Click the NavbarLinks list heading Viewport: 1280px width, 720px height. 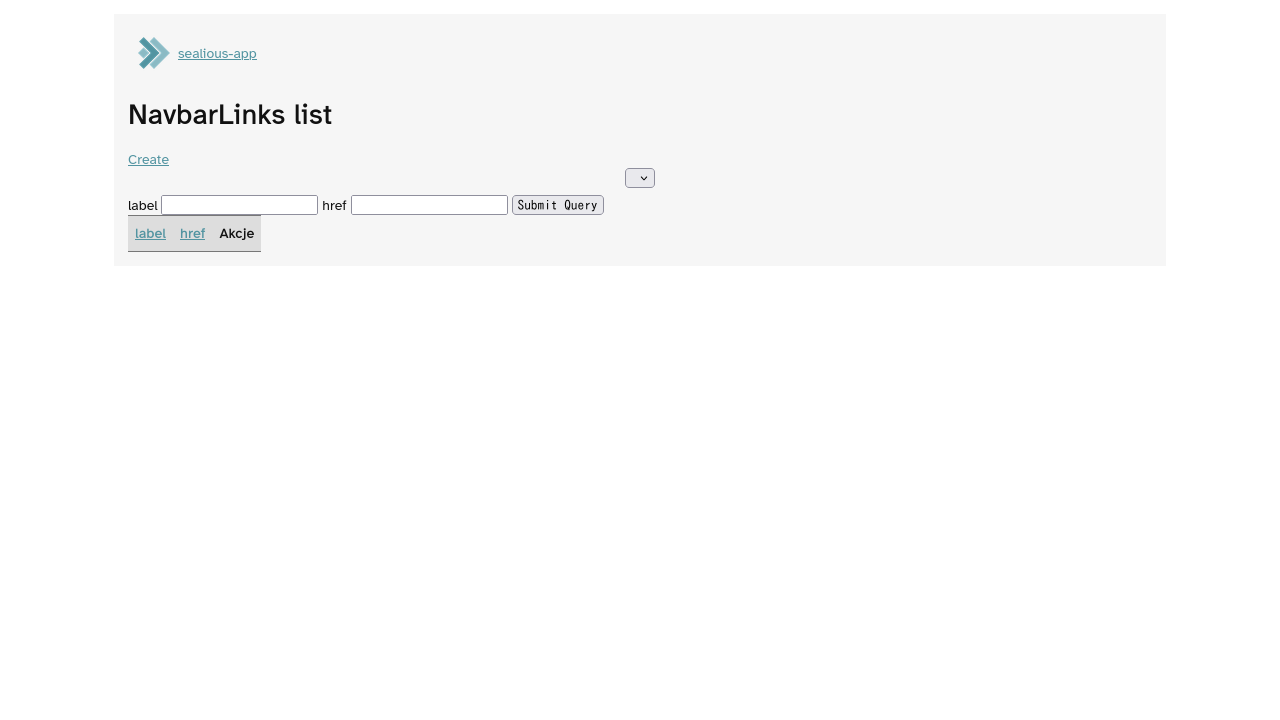coord(230,115)
